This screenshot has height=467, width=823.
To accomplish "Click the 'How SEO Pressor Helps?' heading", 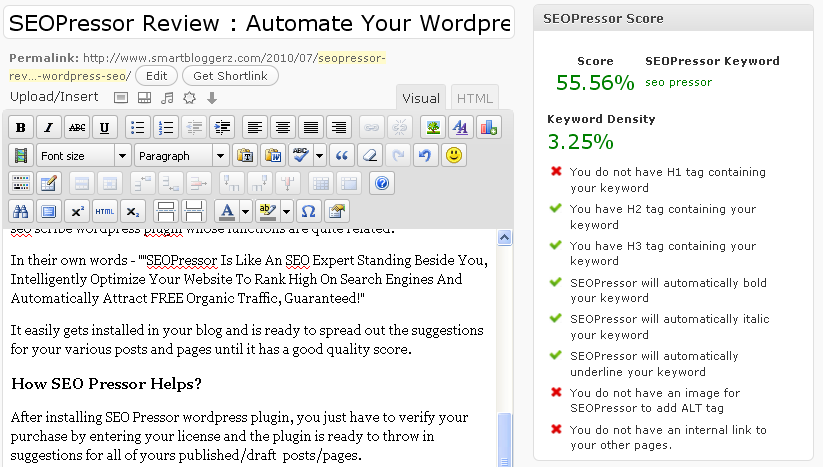I will pos(107,384).
